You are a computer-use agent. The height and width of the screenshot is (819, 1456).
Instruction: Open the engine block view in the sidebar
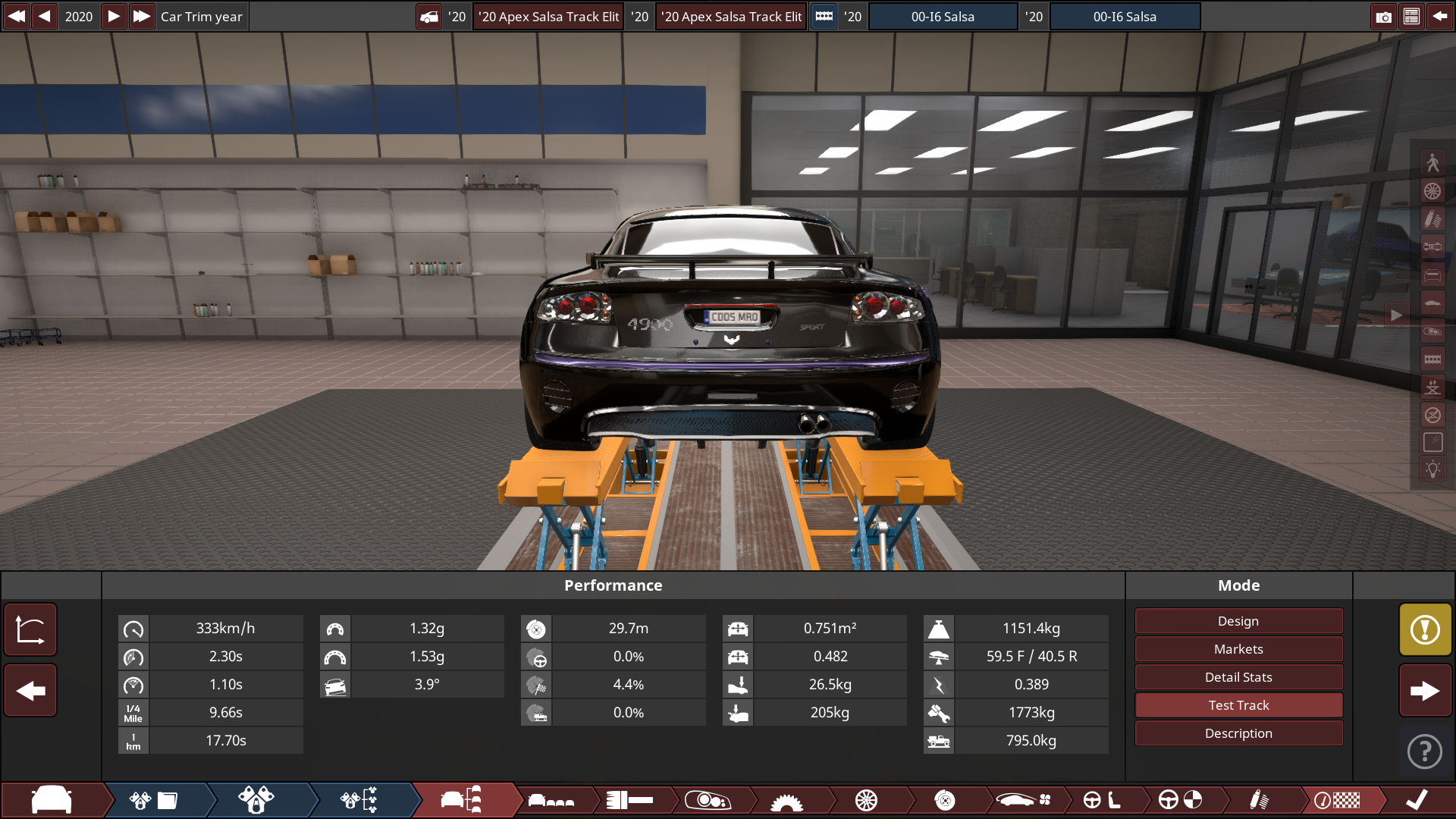[x=1433, y=357]
